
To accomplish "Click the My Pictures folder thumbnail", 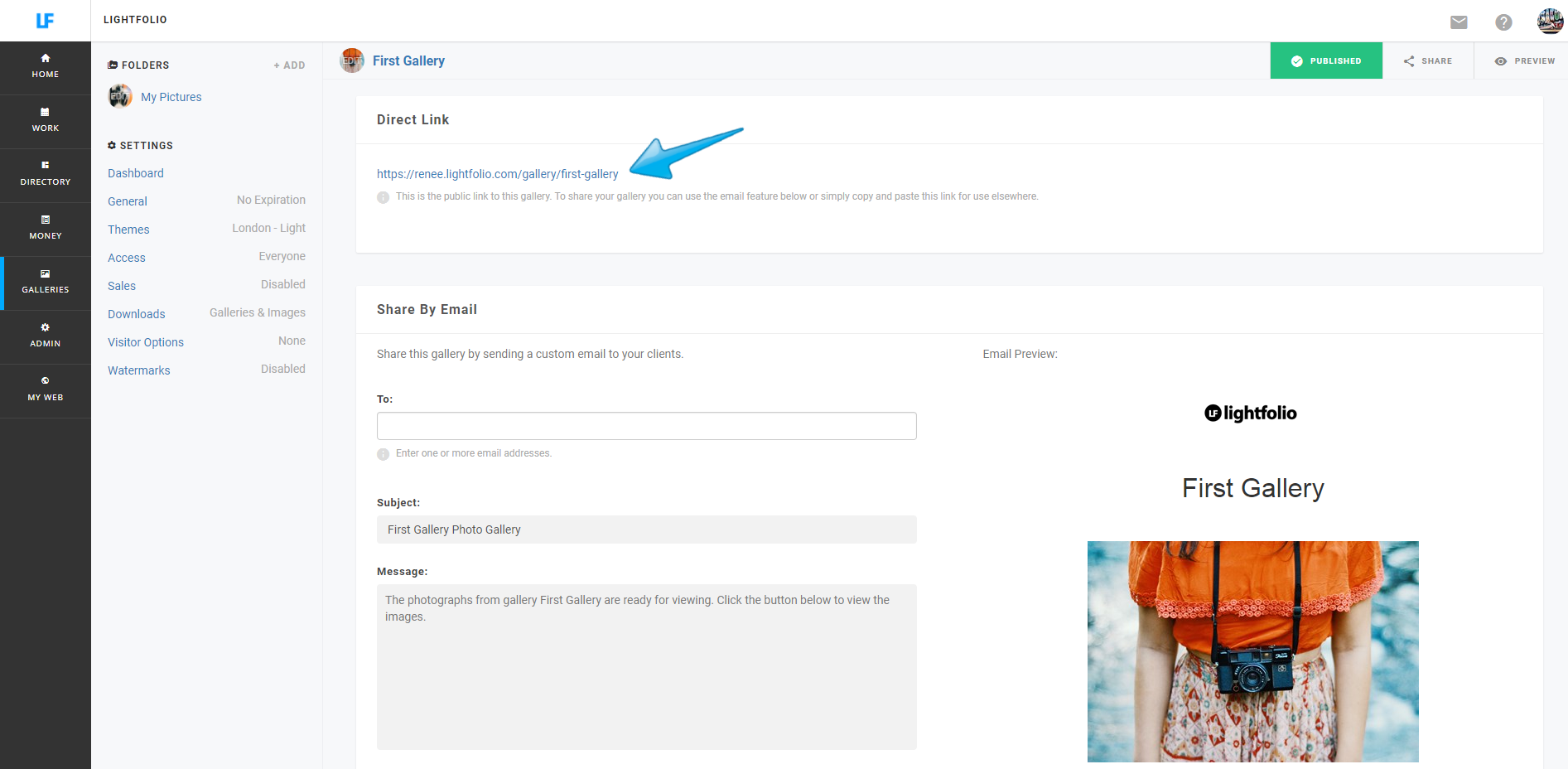I will point(120,97).
